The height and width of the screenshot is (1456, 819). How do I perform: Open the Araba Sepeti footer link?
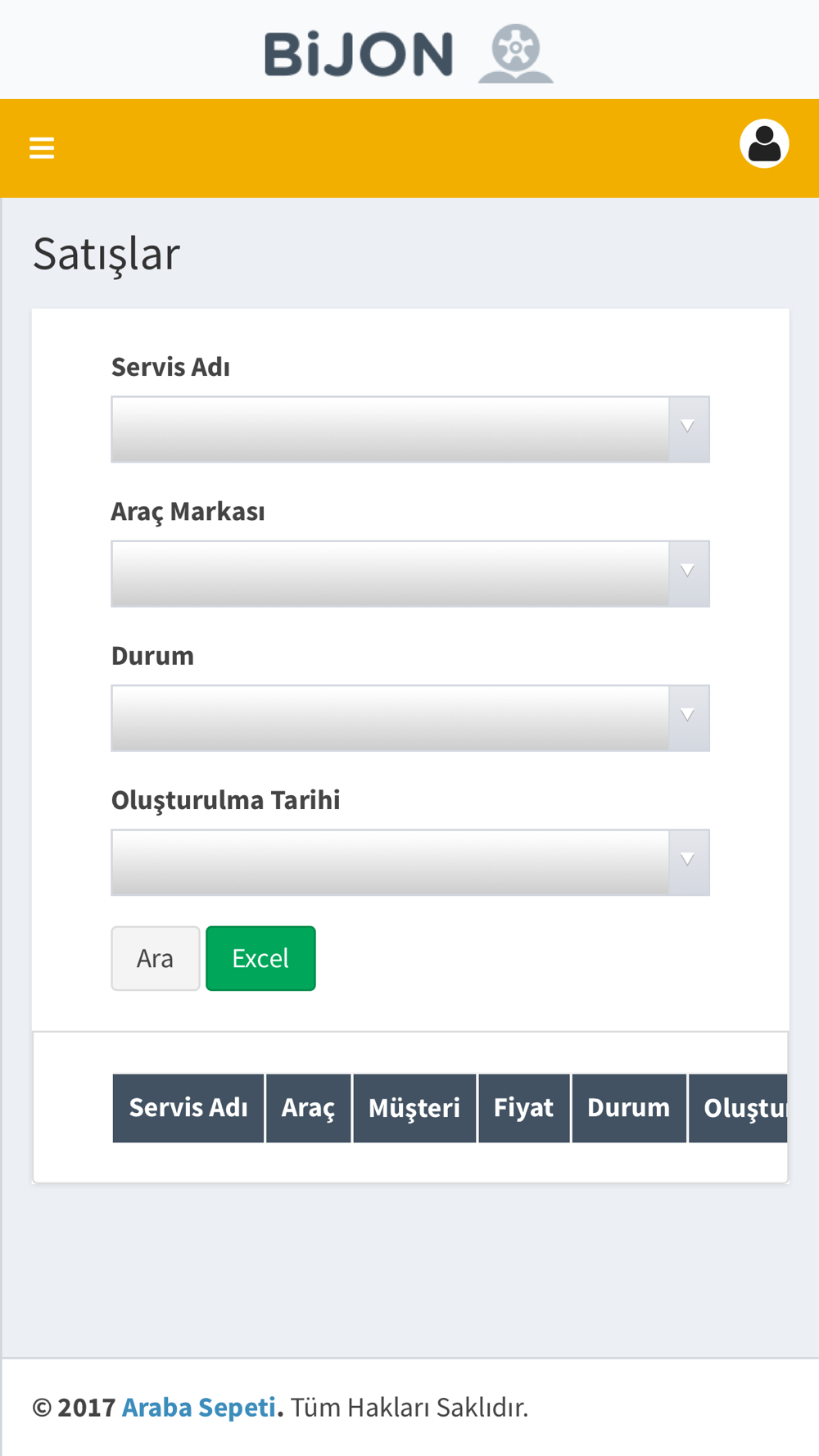point(199,1407)
